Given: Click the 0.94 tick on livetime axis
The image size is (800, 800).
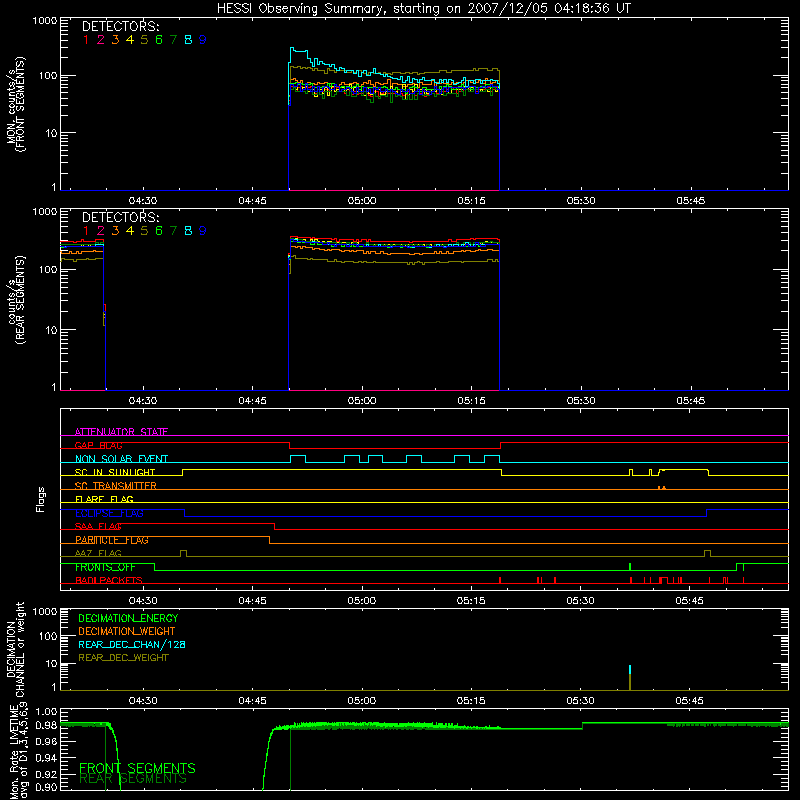Looking at the screenshot, I should (x=46, y=757).
